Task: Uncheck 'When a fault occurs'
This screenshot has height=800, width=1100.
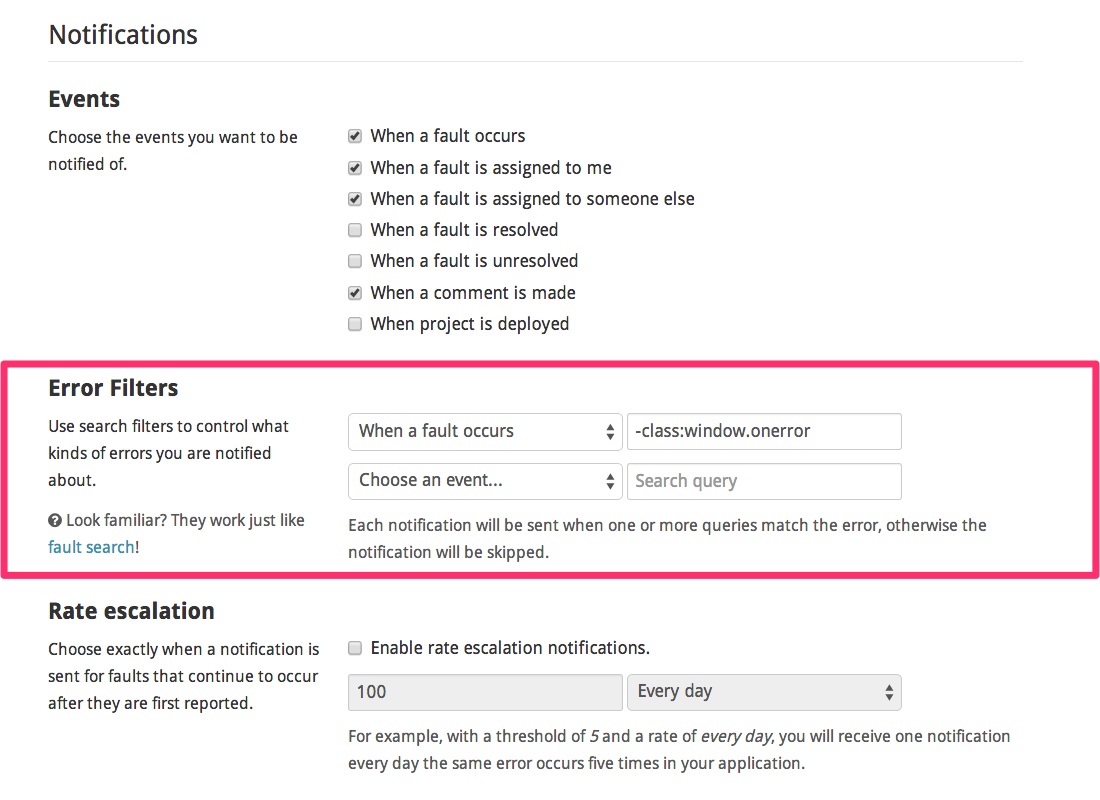Action: [x=355, y=136]
